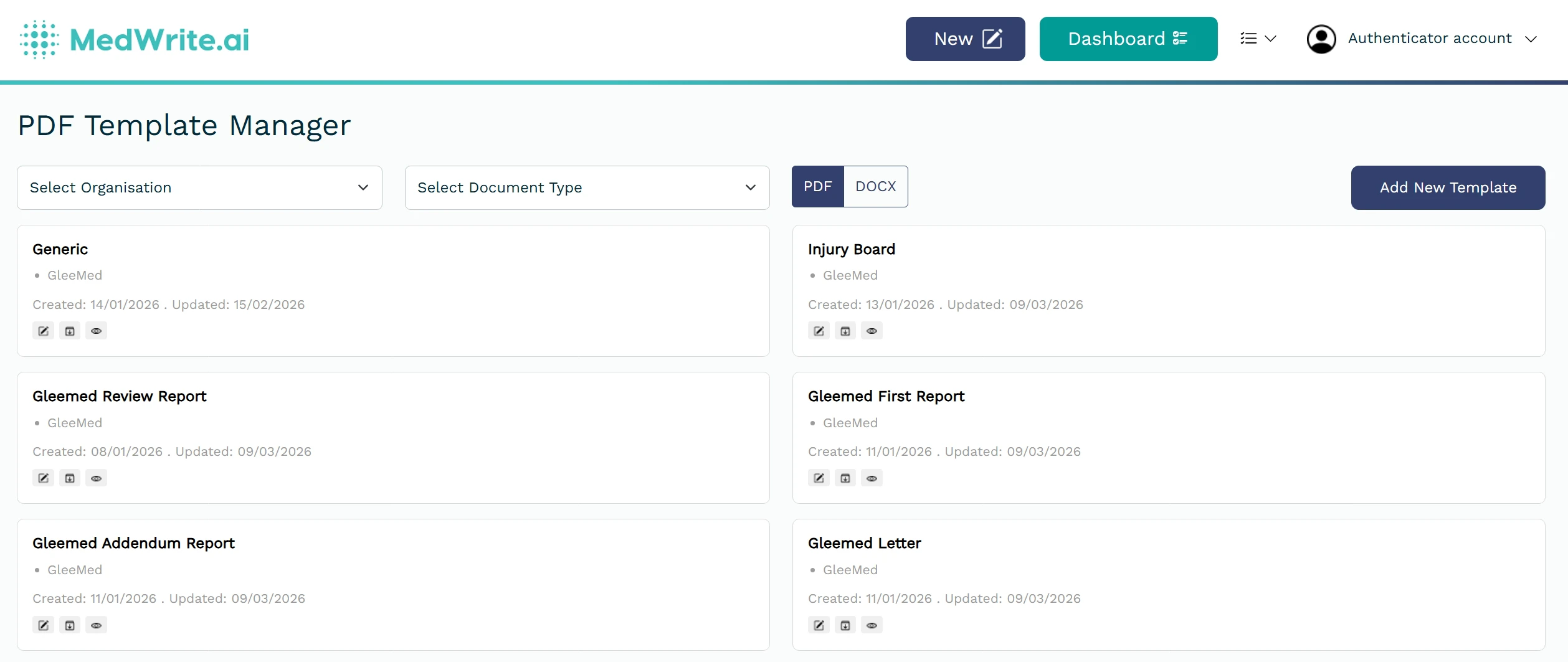Switch to the DOCX tab
This screenshot has width=1568, height=662.
click(x=875, y=186)
